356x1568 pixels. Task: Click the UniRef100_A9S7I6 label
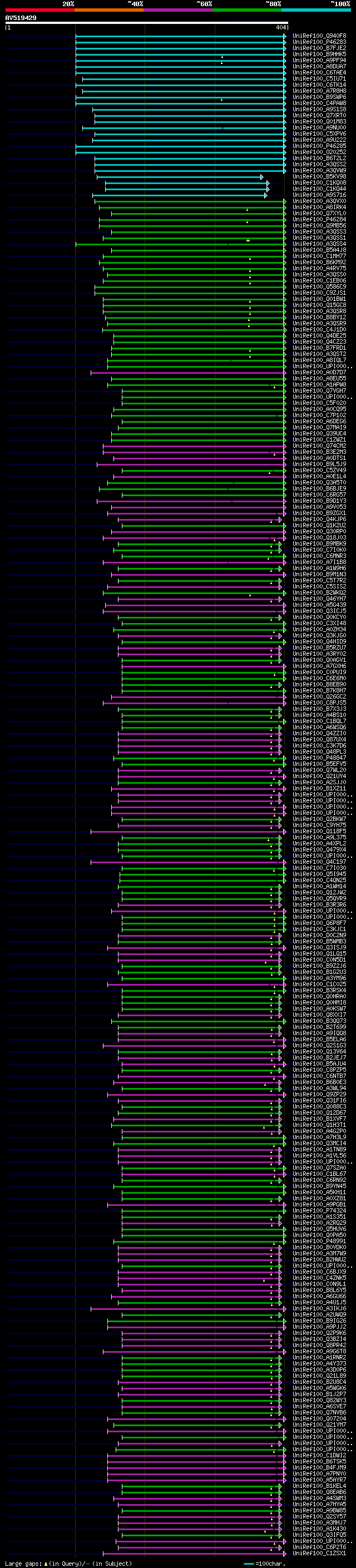point(319,195)
